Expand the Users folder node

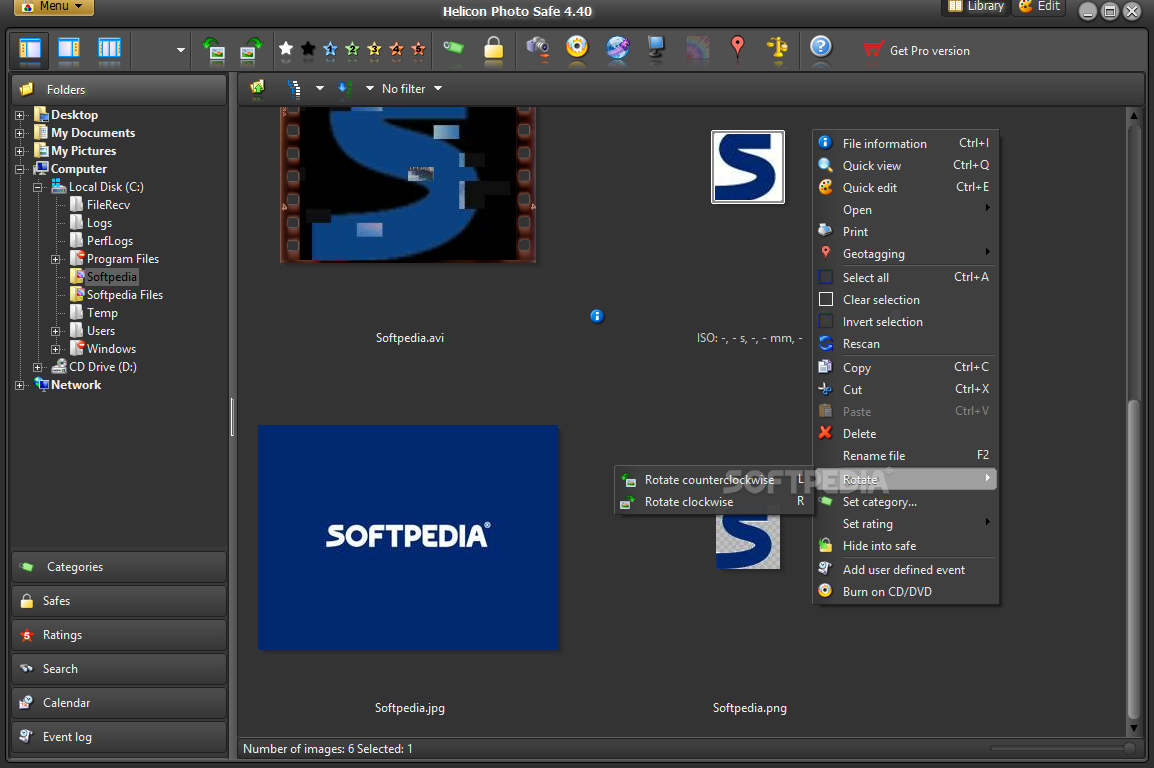(x=56, y=331)
